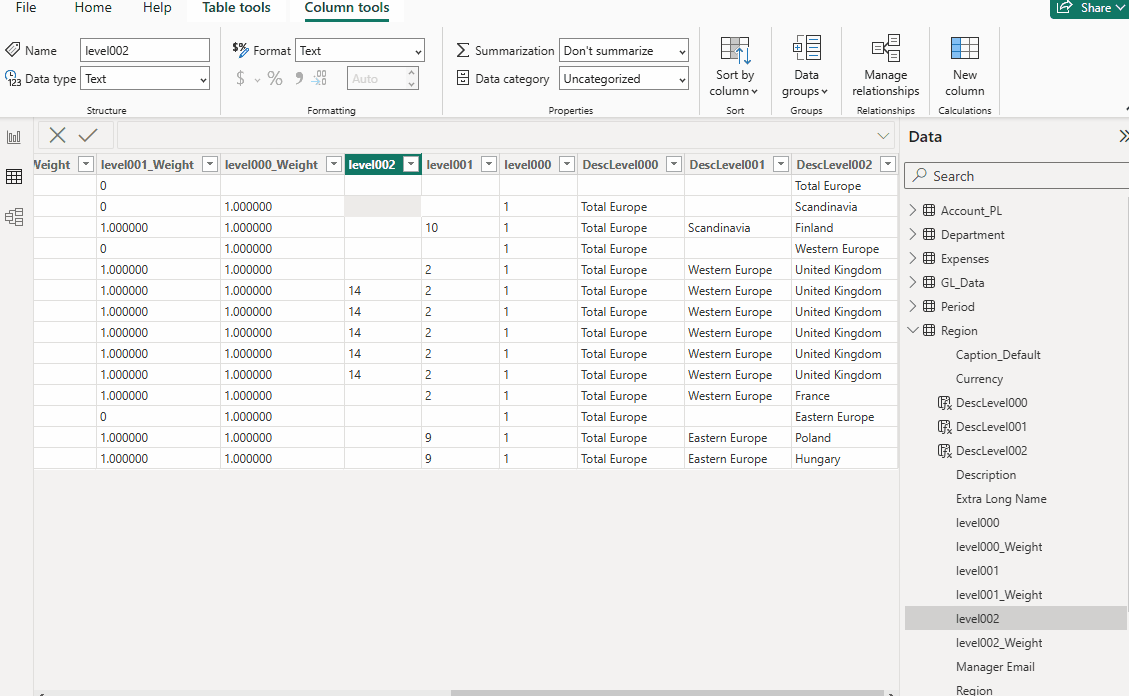Commit formula with checkmark icon

coord(88,136)
